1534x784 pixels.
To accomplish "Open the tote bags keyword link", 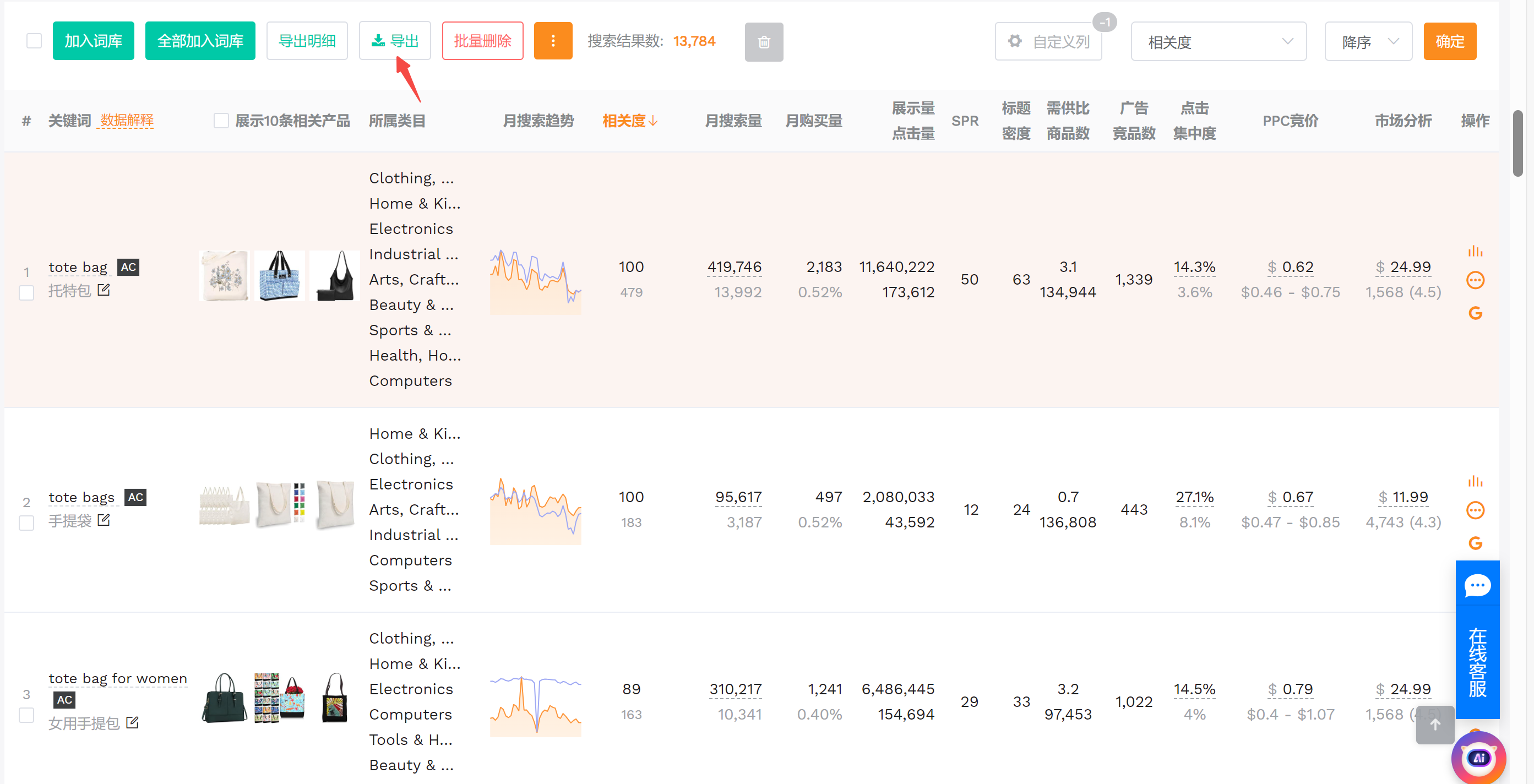I will point(81,497).
